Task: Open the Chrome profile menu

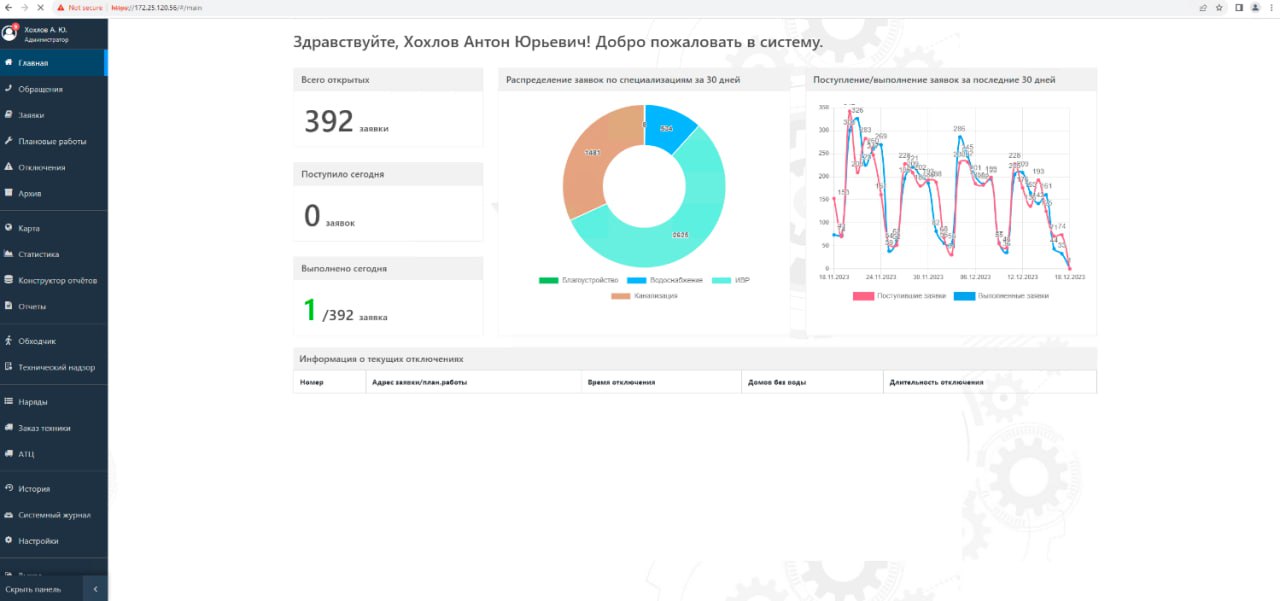Action: tap(1254, 7)
